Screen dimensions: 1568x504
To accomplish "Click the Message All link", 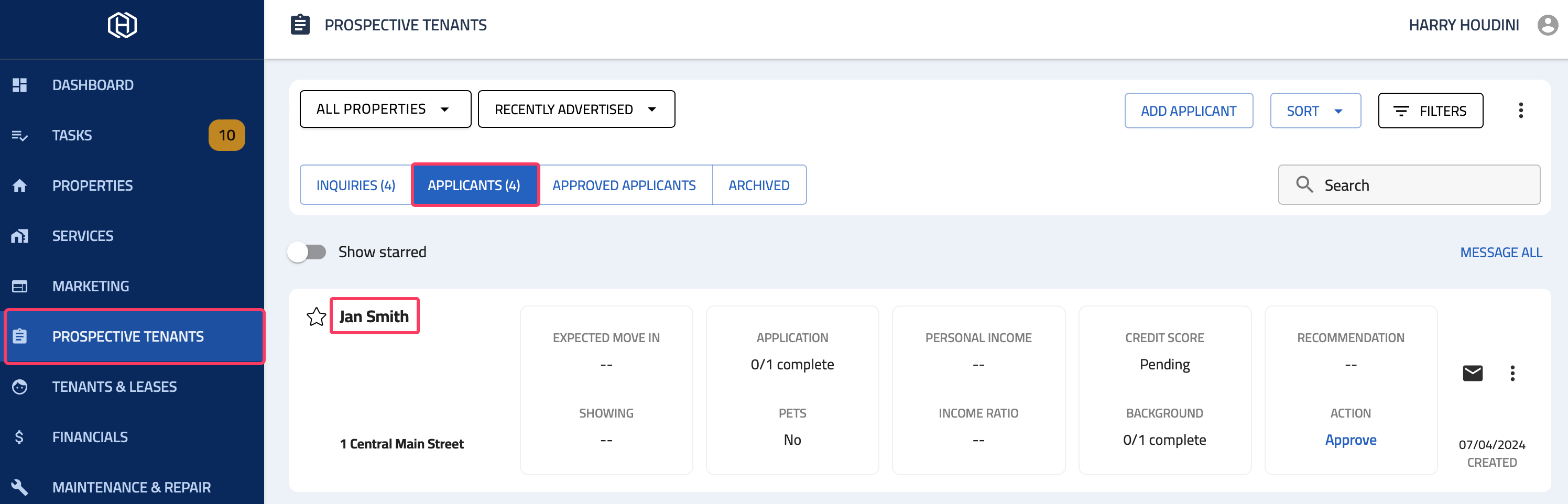I will point(1501,252).
